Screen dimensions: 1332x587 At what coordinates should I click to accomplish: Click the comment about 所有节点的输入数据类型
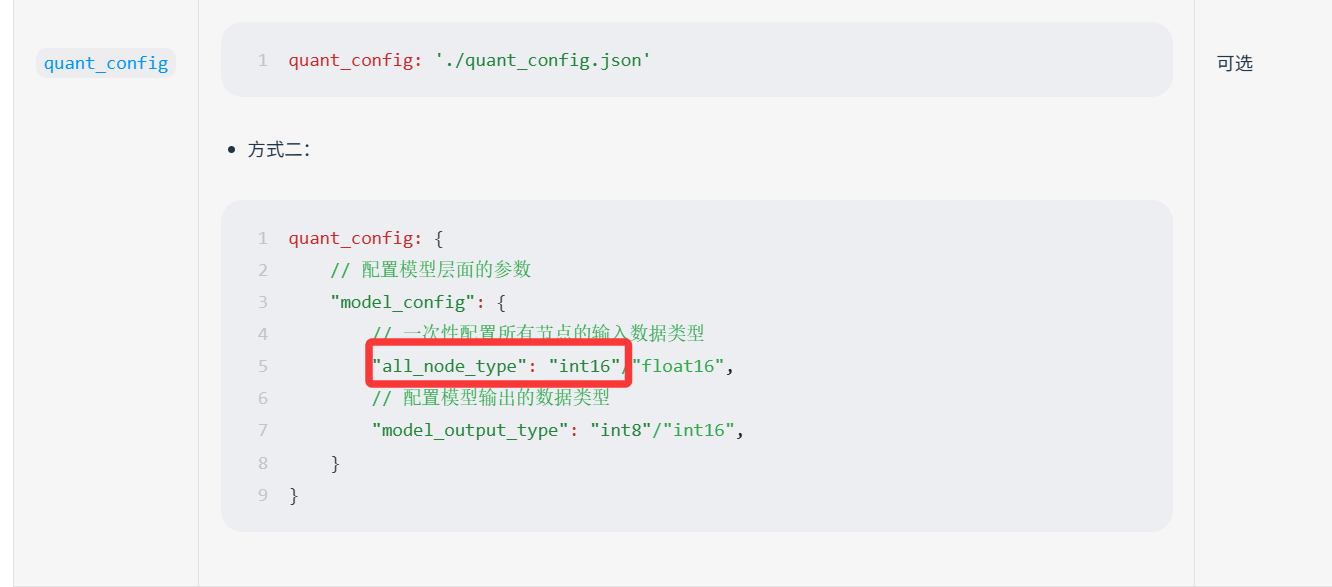click(538, 334)
